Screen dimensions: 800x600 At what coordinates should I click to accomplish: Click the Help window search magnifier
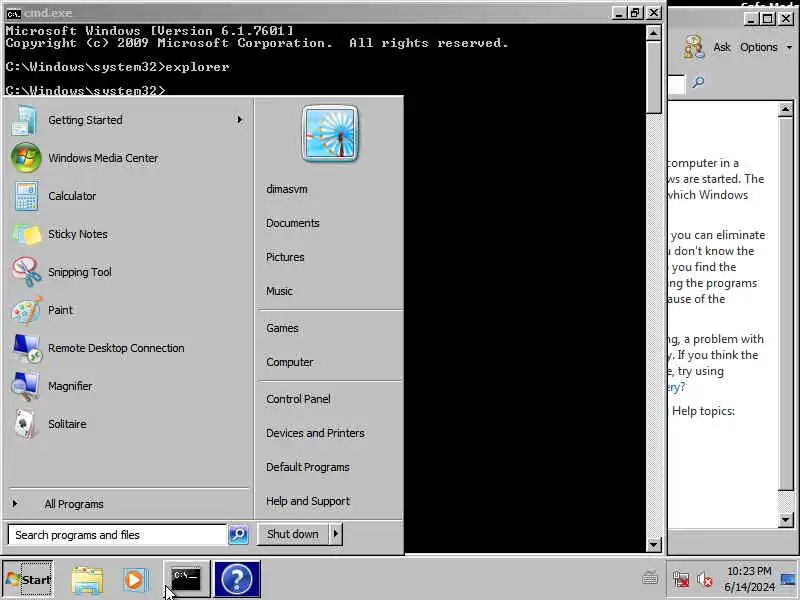coord(698,82)
